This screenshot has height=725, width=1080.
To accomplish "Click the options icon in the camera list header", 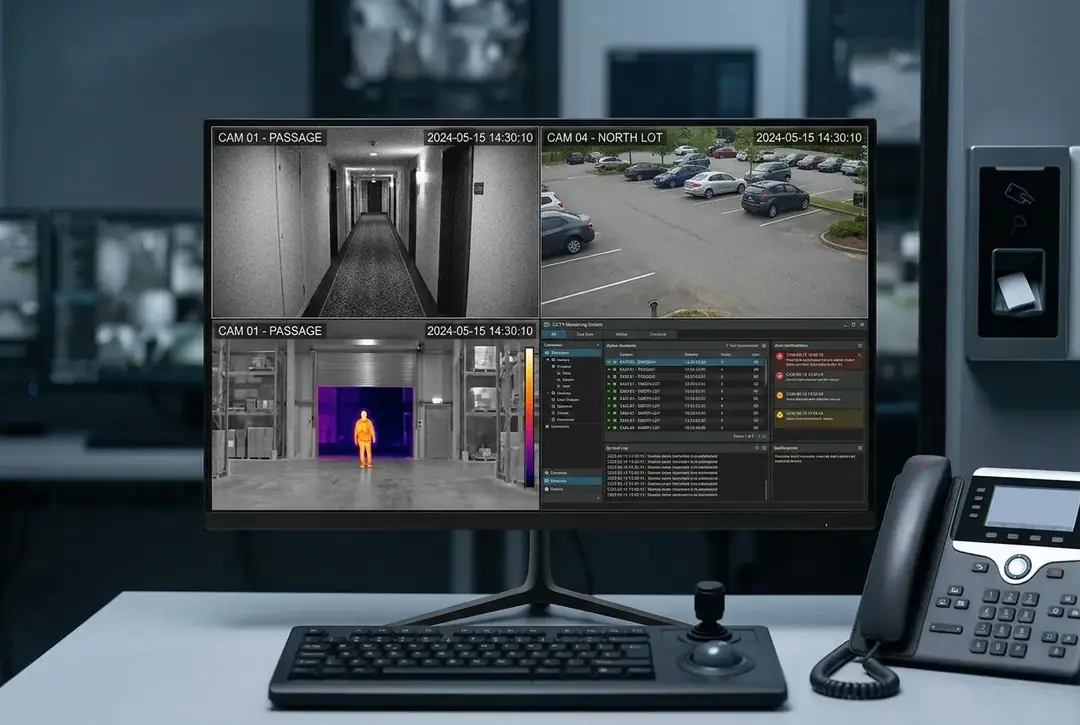I will point(764,344).
